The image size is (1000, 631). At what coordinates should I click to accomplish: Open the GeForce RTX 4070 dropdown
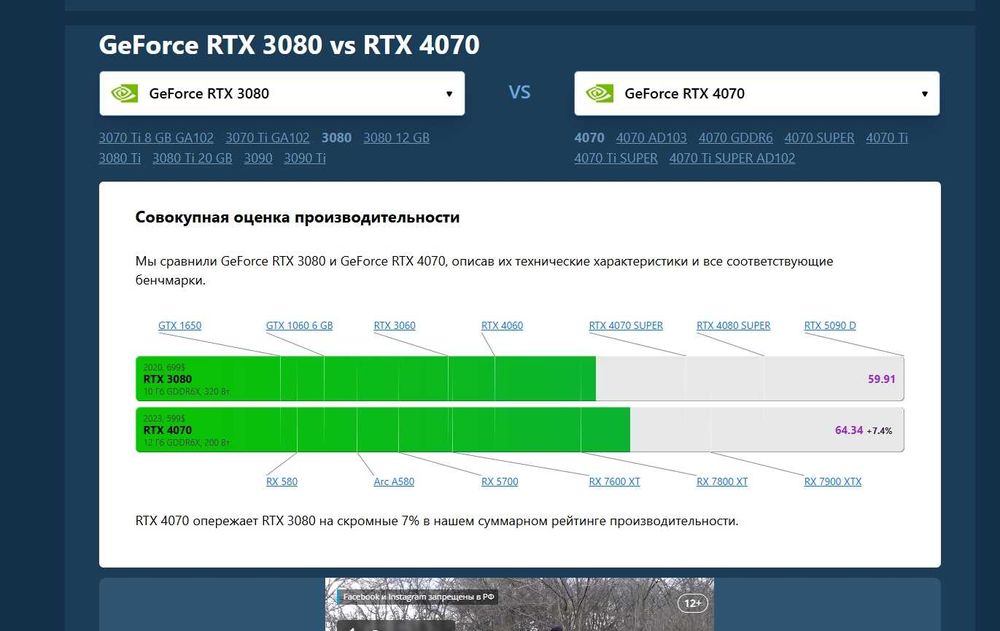point(756,93)
